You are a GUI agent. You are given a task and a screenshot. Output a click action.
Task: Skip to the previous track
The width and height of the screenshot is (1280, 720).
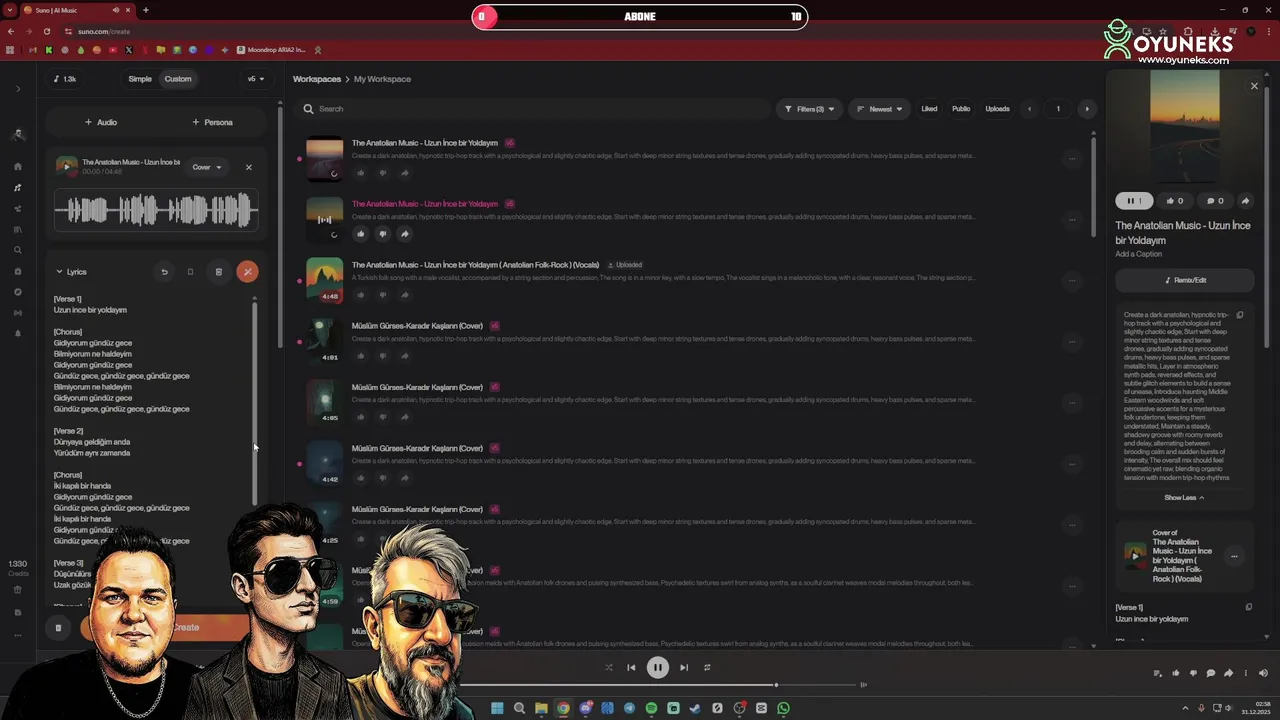pos(631,667)
